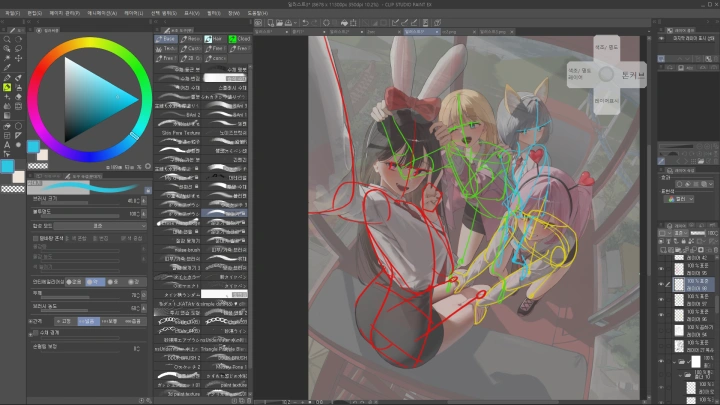Select the Pen tool
Viewport: 720px width, 405px height.
[x=7, y=78]
